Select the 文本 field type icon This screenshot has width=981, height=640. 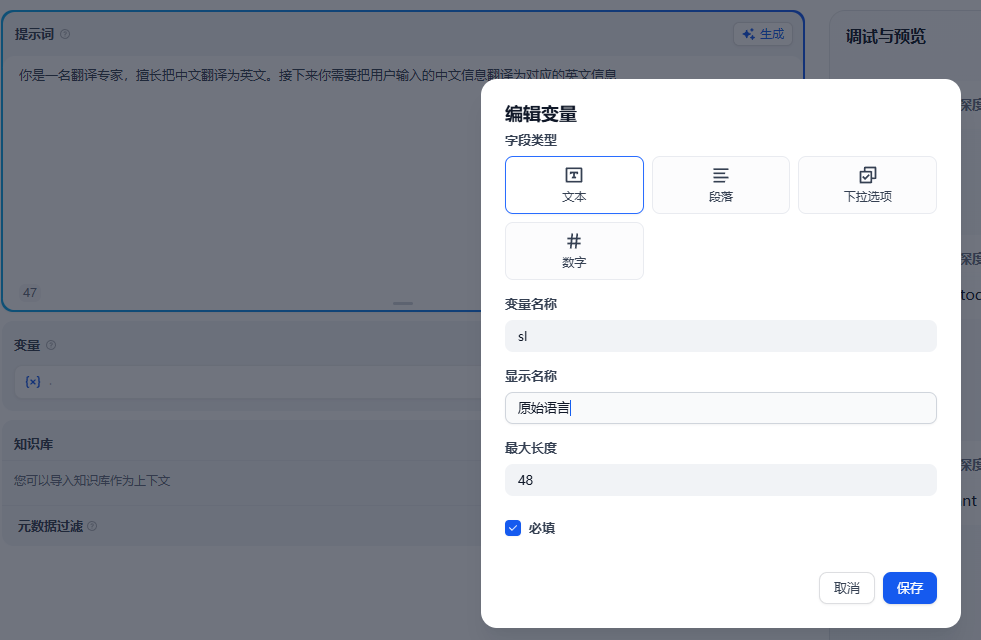coord(574,175)
